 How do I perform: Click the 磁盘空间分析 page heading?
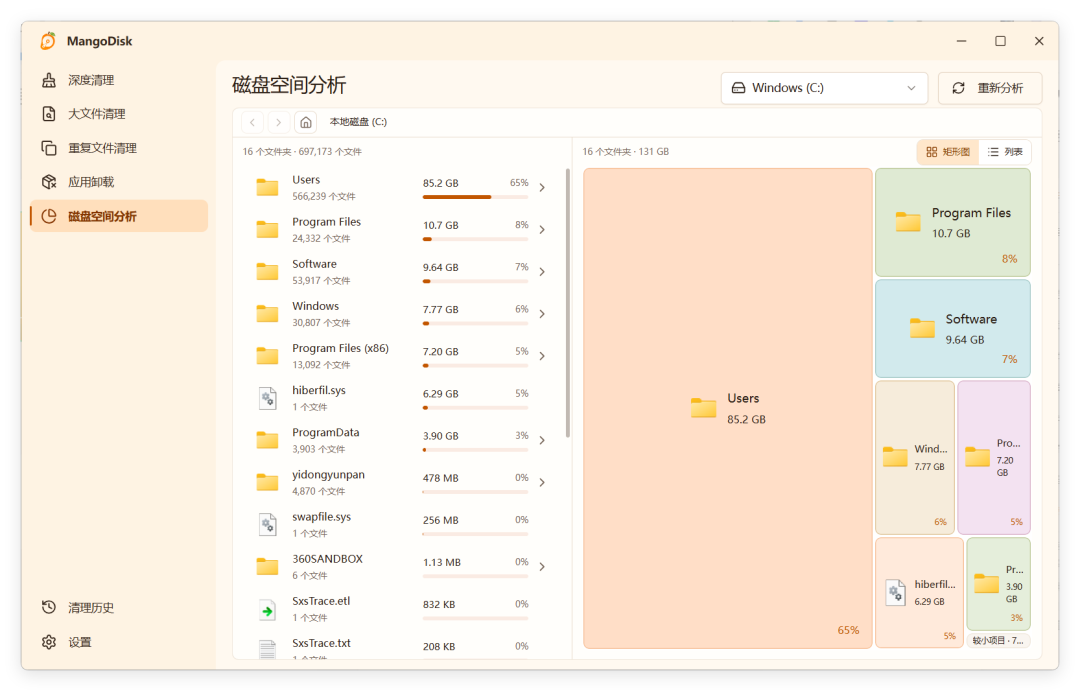pos(289,85)
